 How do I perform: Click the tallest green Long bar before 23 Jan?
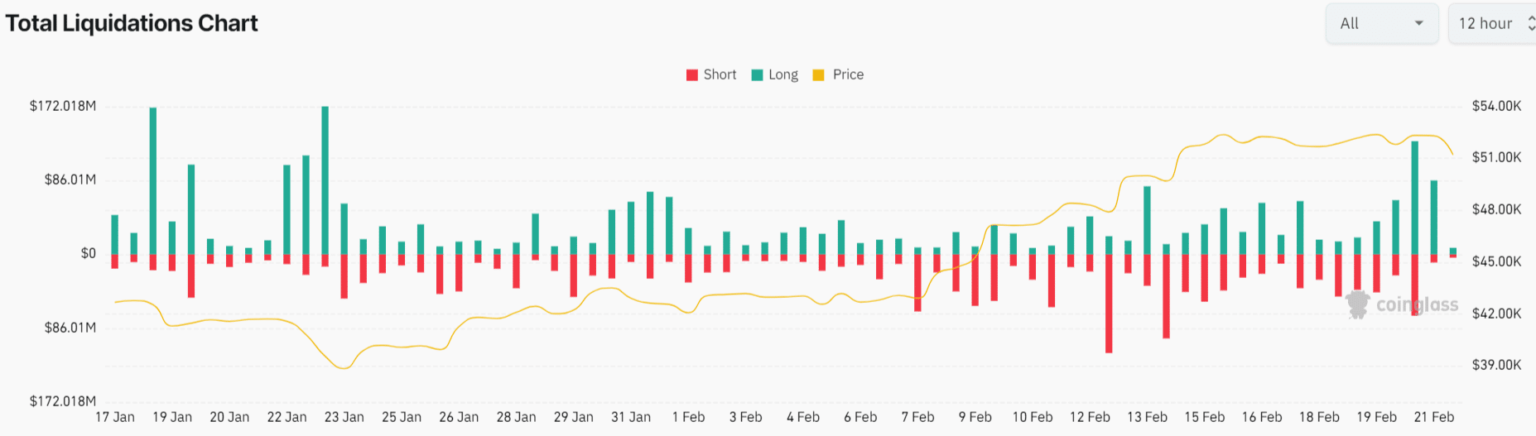coord(325,180)
